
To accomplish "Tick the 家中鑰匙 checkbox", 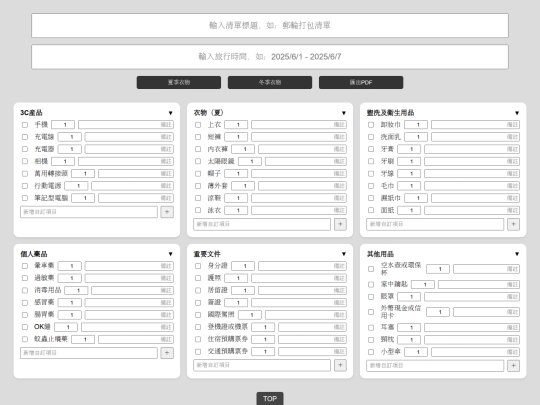I will (371, 284).
